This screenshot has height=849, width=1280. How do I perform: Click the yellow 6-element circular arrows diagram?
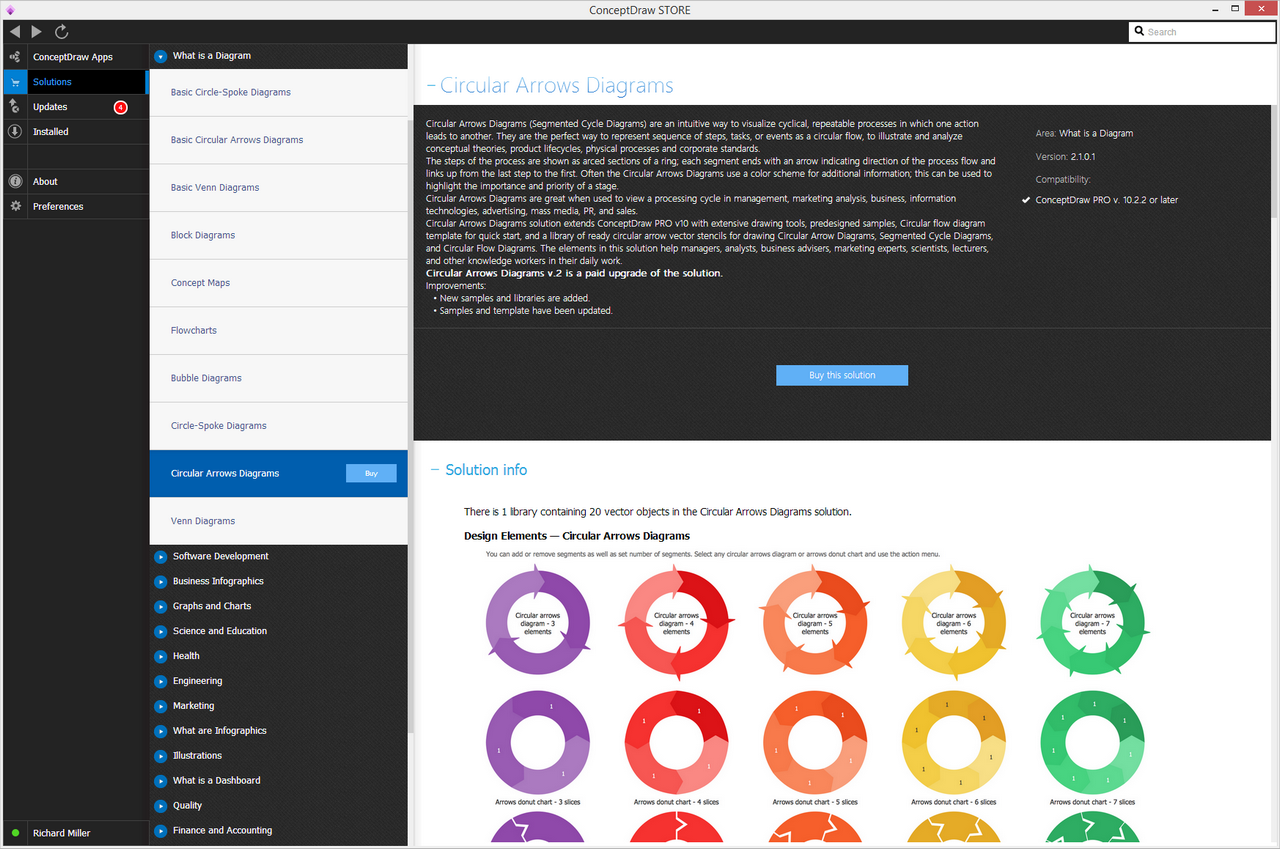click(x=954, y=624)
